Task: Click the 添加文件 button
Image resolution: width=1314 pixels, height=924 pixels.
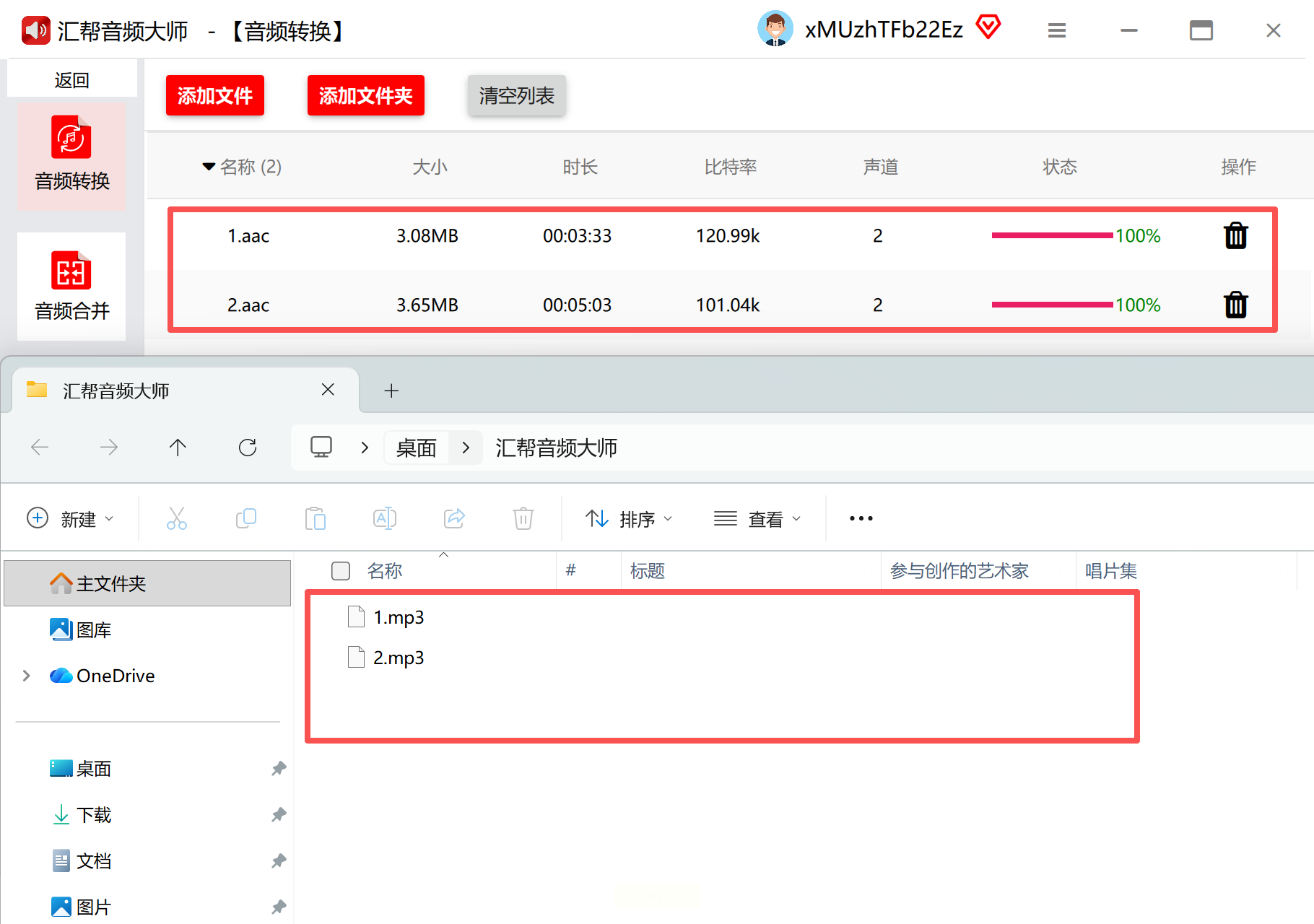Action: (214, 95)
